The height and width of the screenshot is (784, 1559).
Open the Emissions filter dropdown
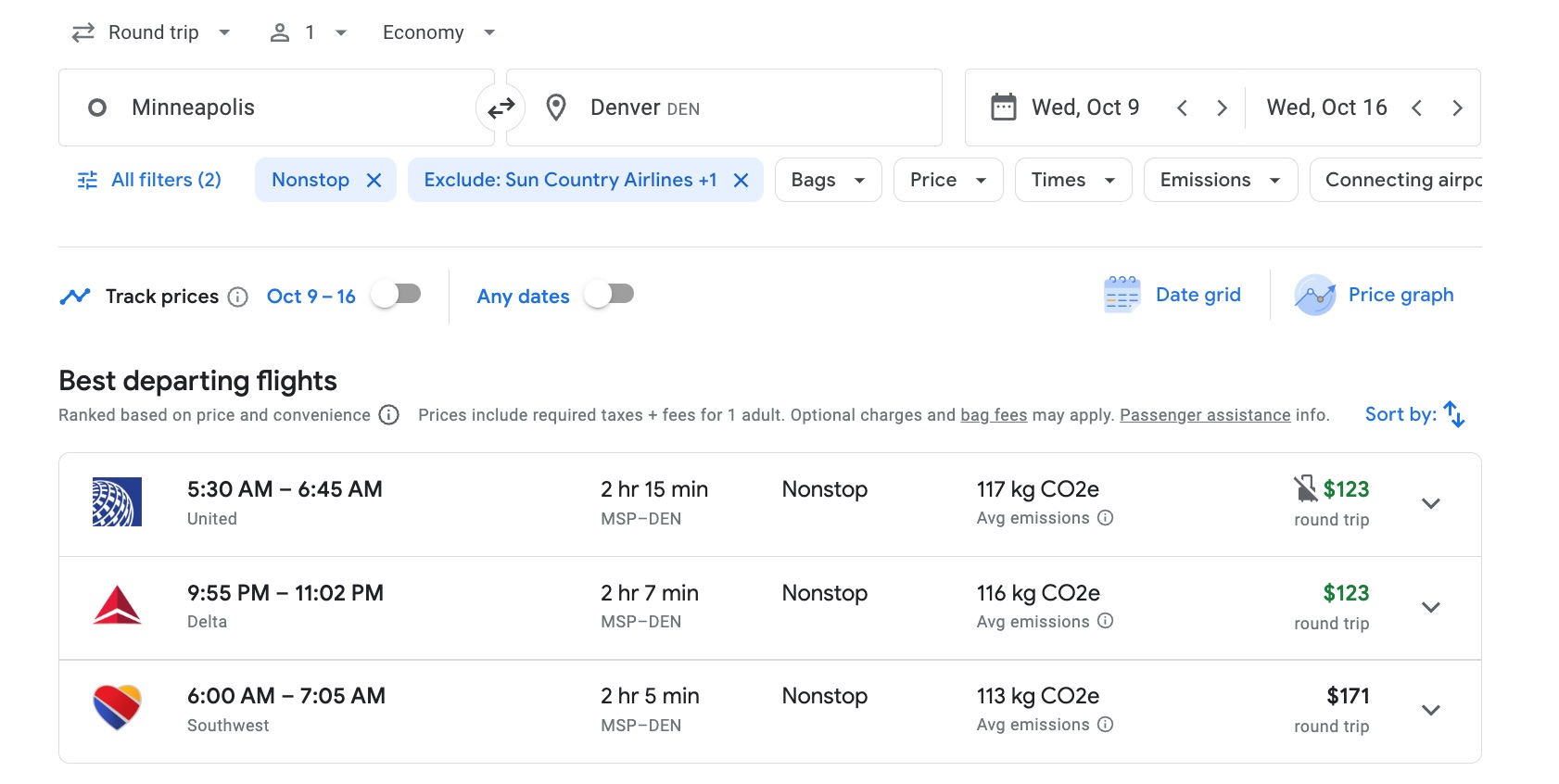[x=1219, y=180]
